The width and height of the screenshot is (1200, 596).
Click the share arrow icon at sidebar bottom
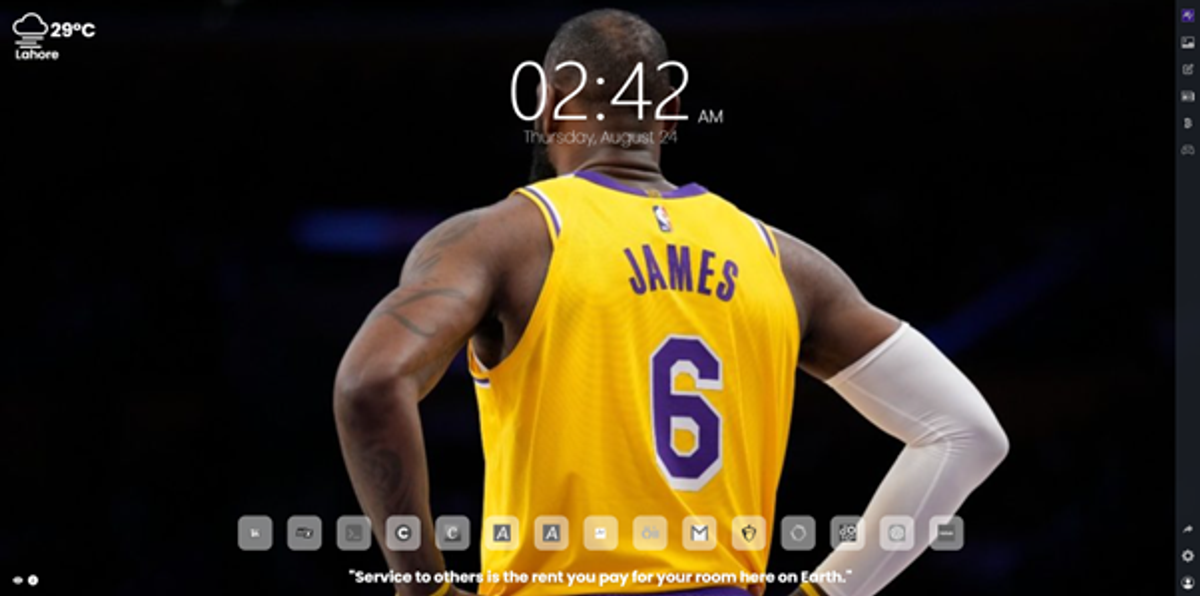[1188, 529]
